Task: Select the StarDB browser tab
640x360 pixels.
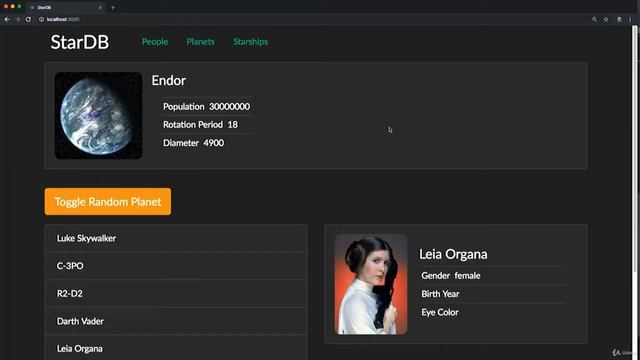Action: (65, 7)
